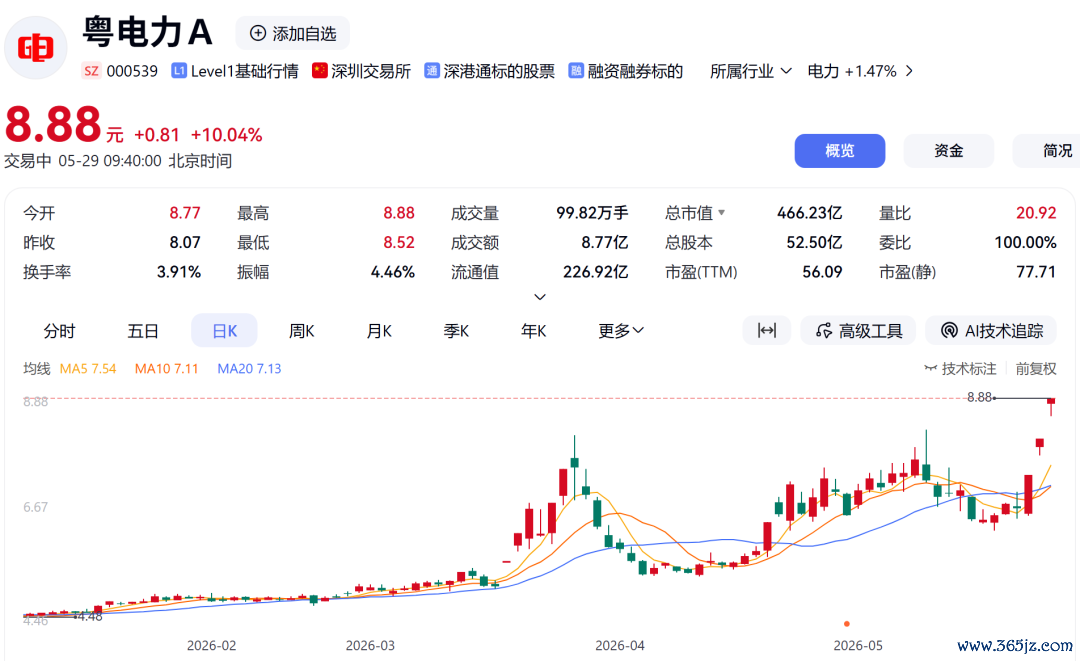Click the Level1基础行情 L1 badge icon
The image size is (1080, 661).
tap(179, 71)
